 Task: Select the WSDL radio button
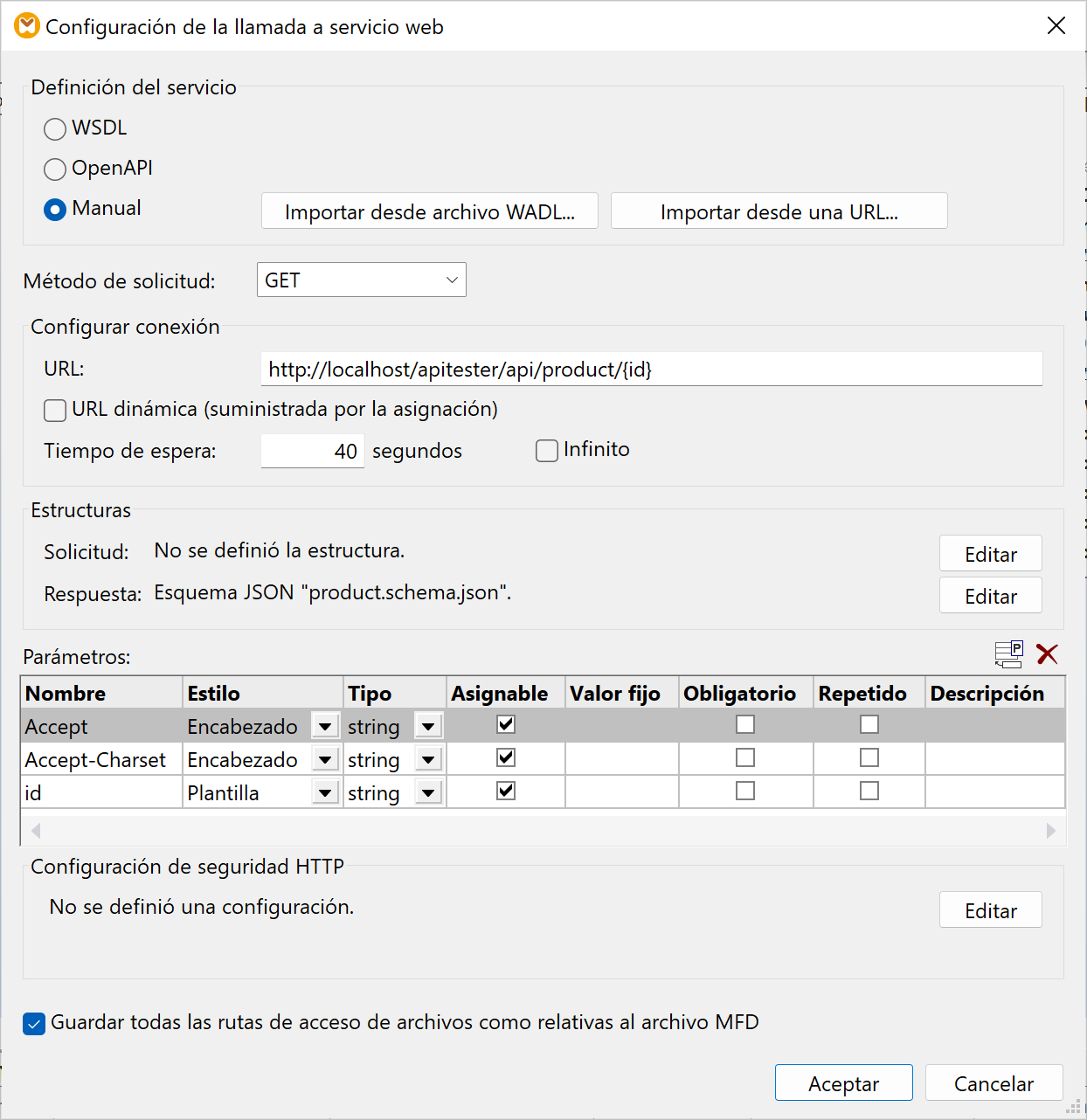click(x=55, y=129)
